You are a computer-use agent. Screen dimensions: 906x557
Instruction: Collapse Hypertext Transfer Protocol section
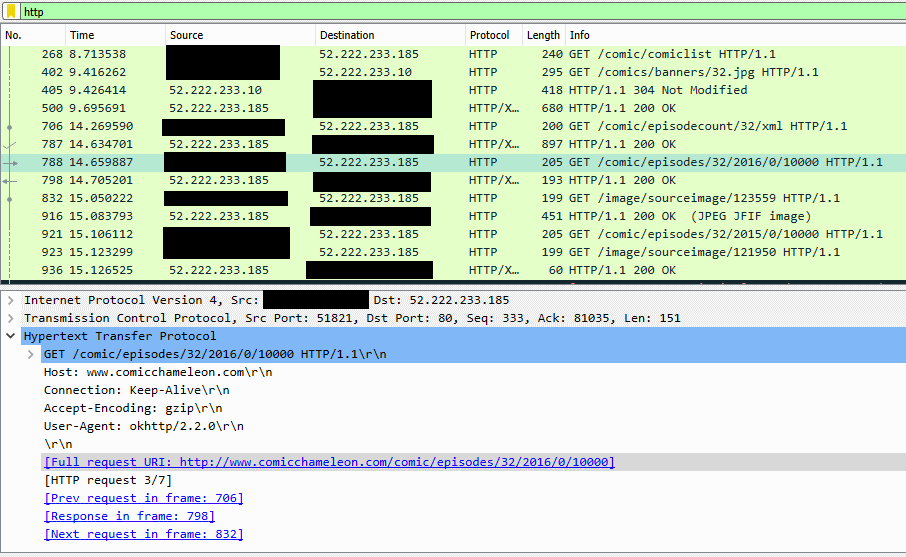pos(10,336)
